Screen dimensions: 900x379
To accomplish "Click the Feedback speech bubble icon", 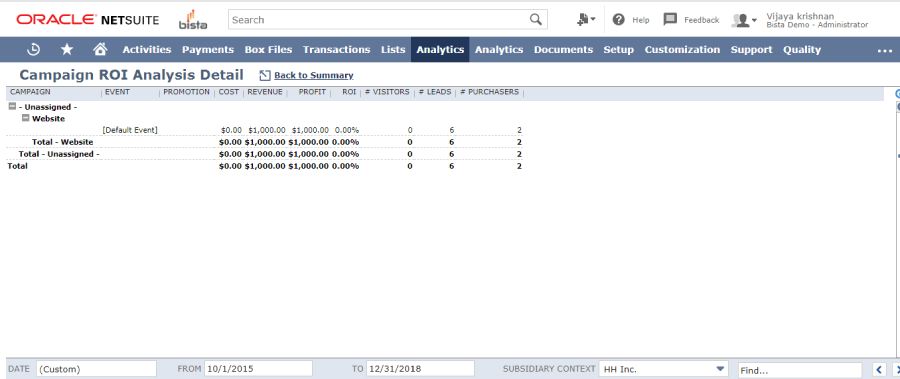I will [x=670, y=20].
